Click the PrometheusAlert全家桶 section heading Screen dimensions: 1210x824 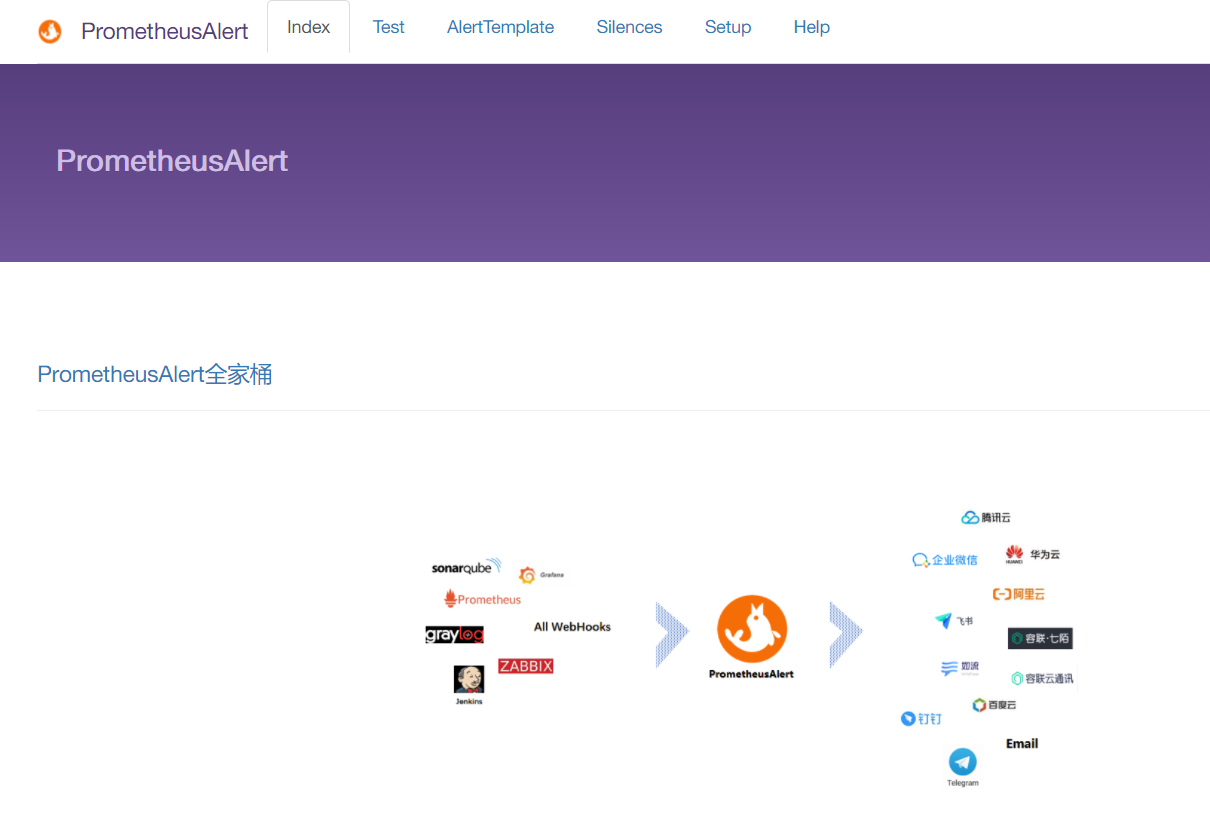155,375
